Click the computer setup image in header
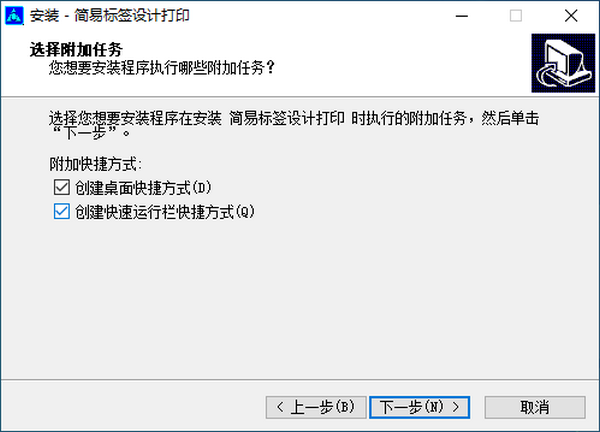This screenshot has width=600, height=432. (563, 63)
